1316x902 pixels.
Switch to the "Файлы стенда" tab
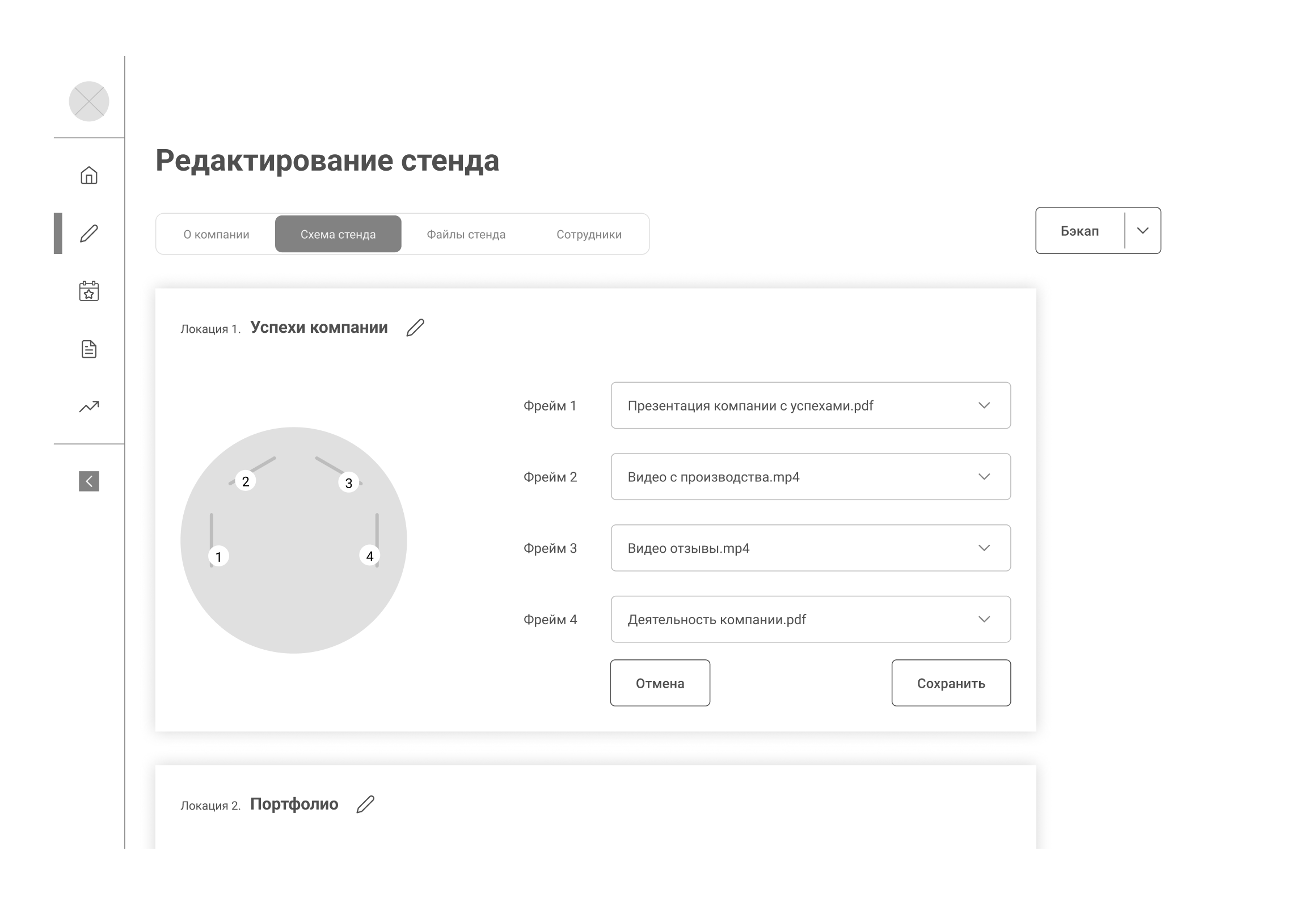(466, 234)
